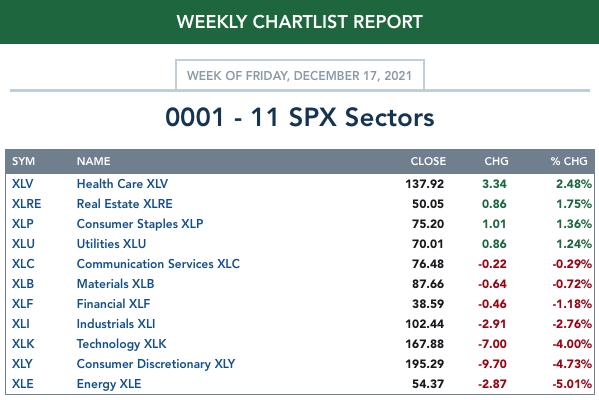The image size is (599, 400).
Task: Click the 0001 - 11 SPX Sectors title
Action: pos(300,117)
